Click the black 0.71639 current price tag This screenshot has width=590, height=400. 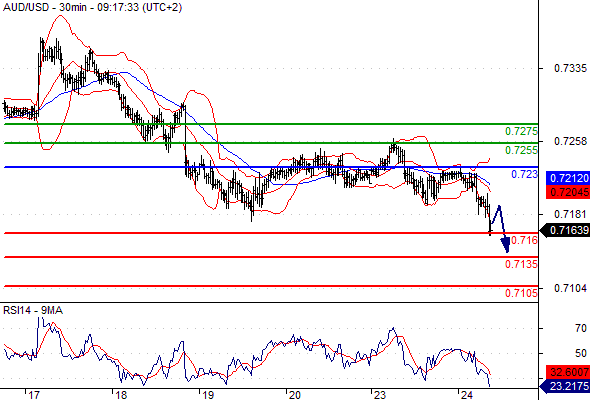(564, 230)
